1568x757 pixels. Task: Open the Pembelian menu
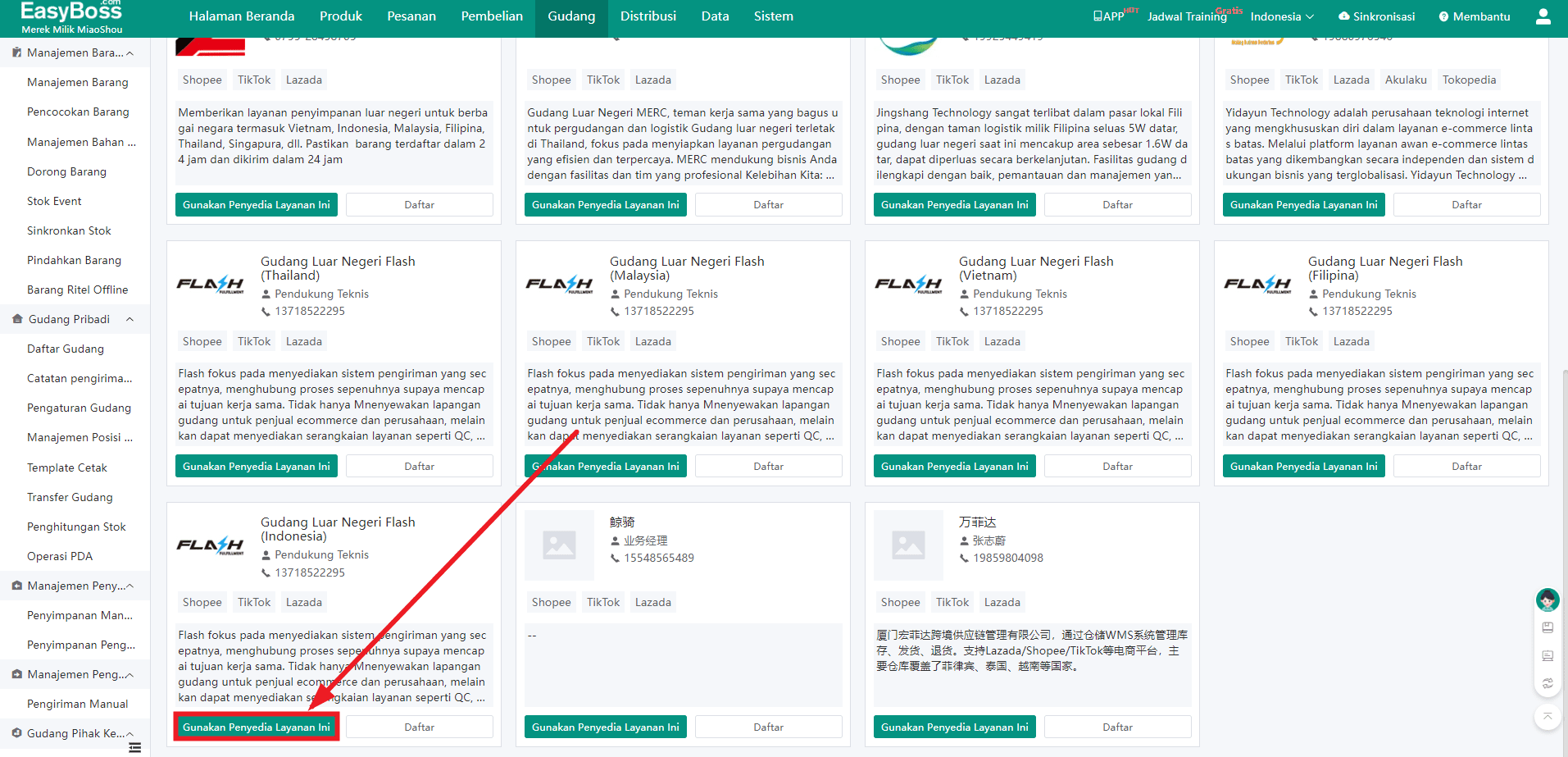[x=492, y=16]
